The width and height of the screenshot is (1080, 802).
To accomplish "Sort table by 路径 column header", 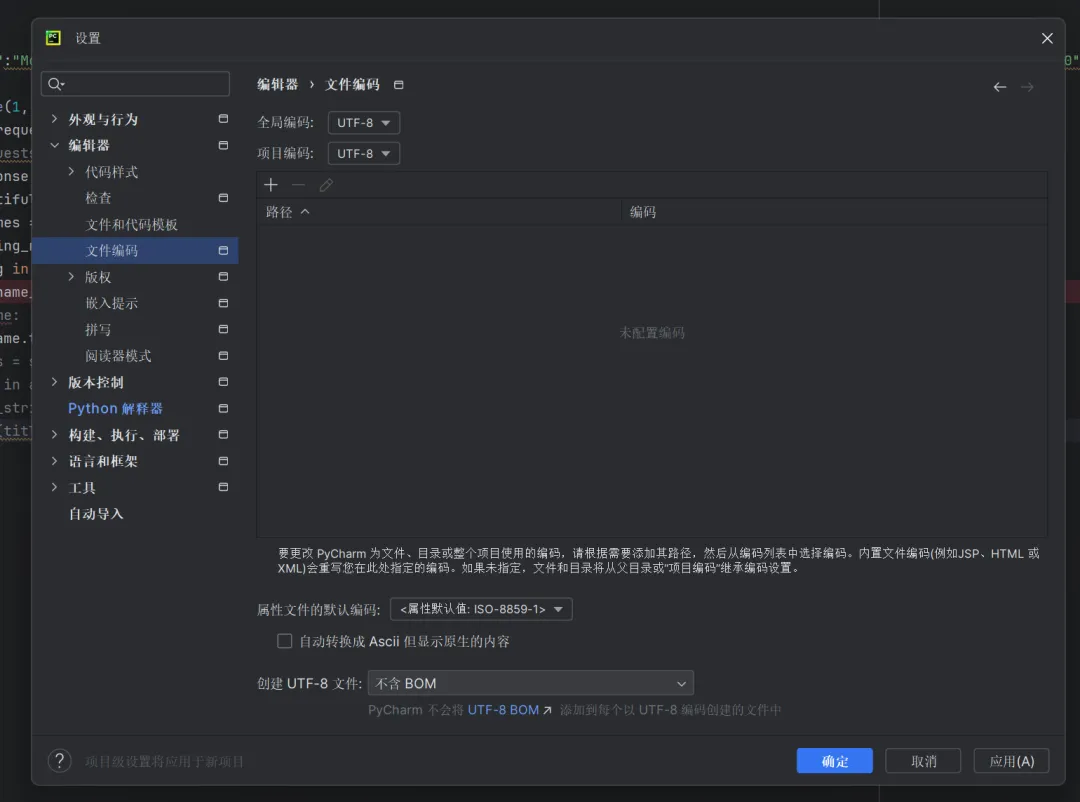I will (439, 212).
